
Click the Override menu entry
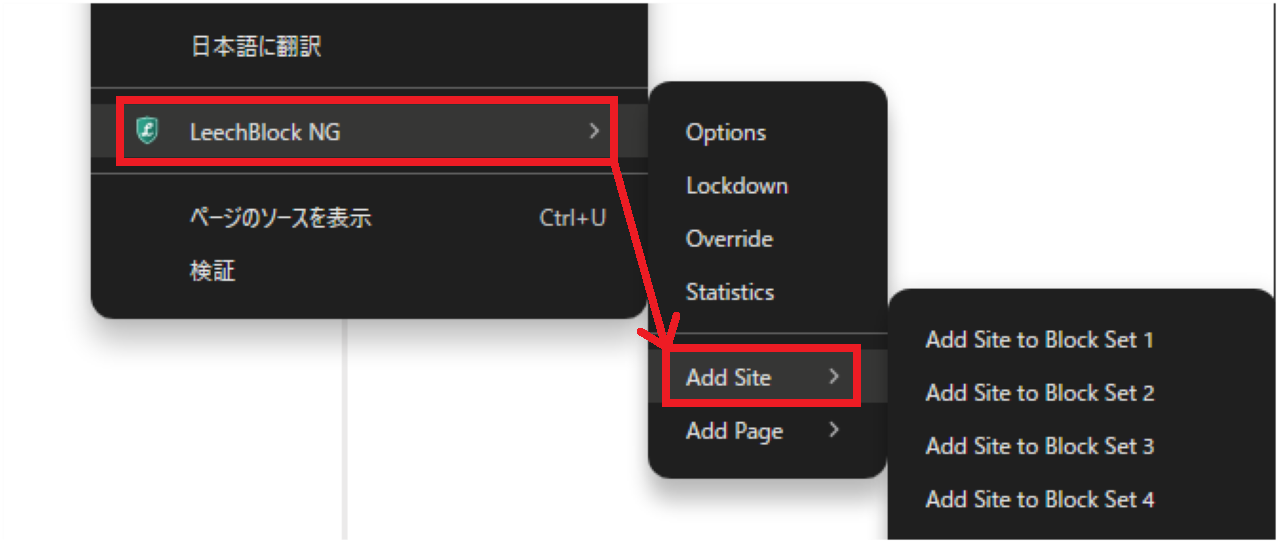pyautogui.click(x=729, y=239)
